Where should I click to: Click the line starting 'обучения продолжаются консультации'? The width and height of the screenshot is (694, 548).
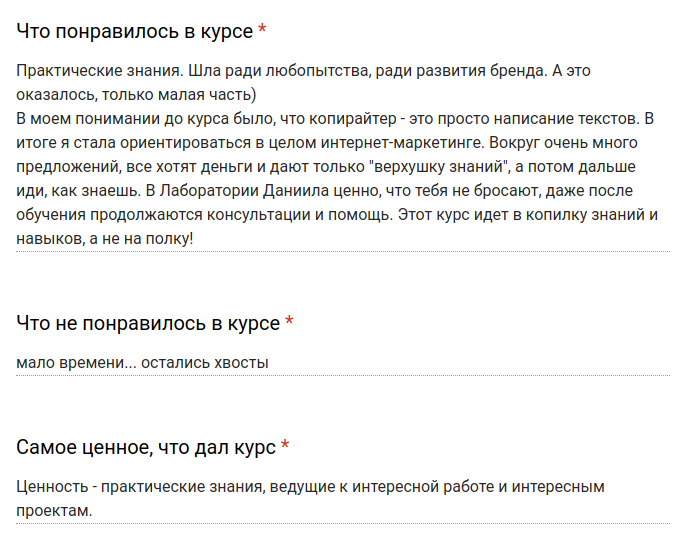(x=337, y=214)
